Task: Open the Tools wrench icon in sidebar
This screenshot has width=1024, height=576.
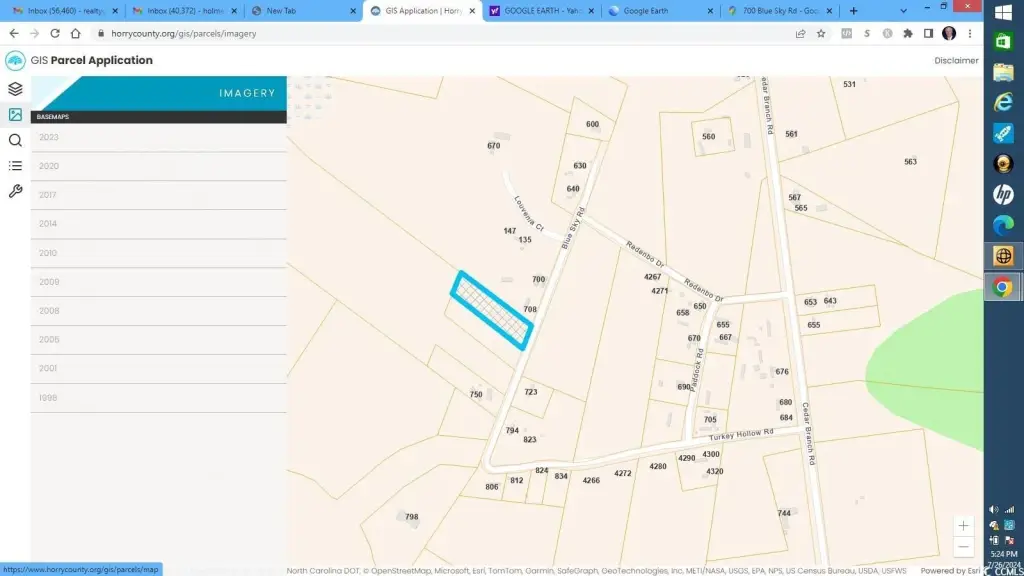Action: point(15,191)
